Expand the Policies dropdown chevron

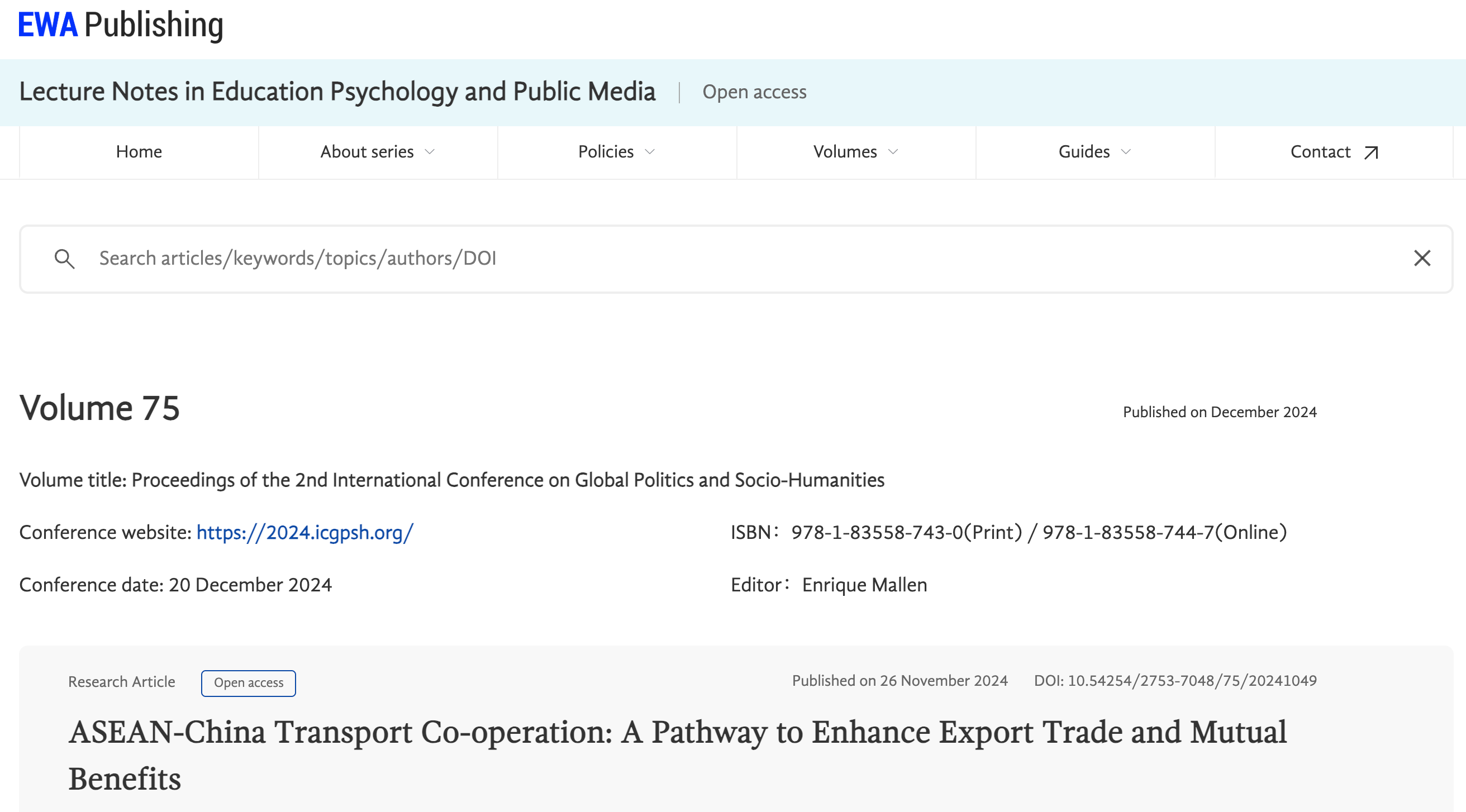point(650,152)
